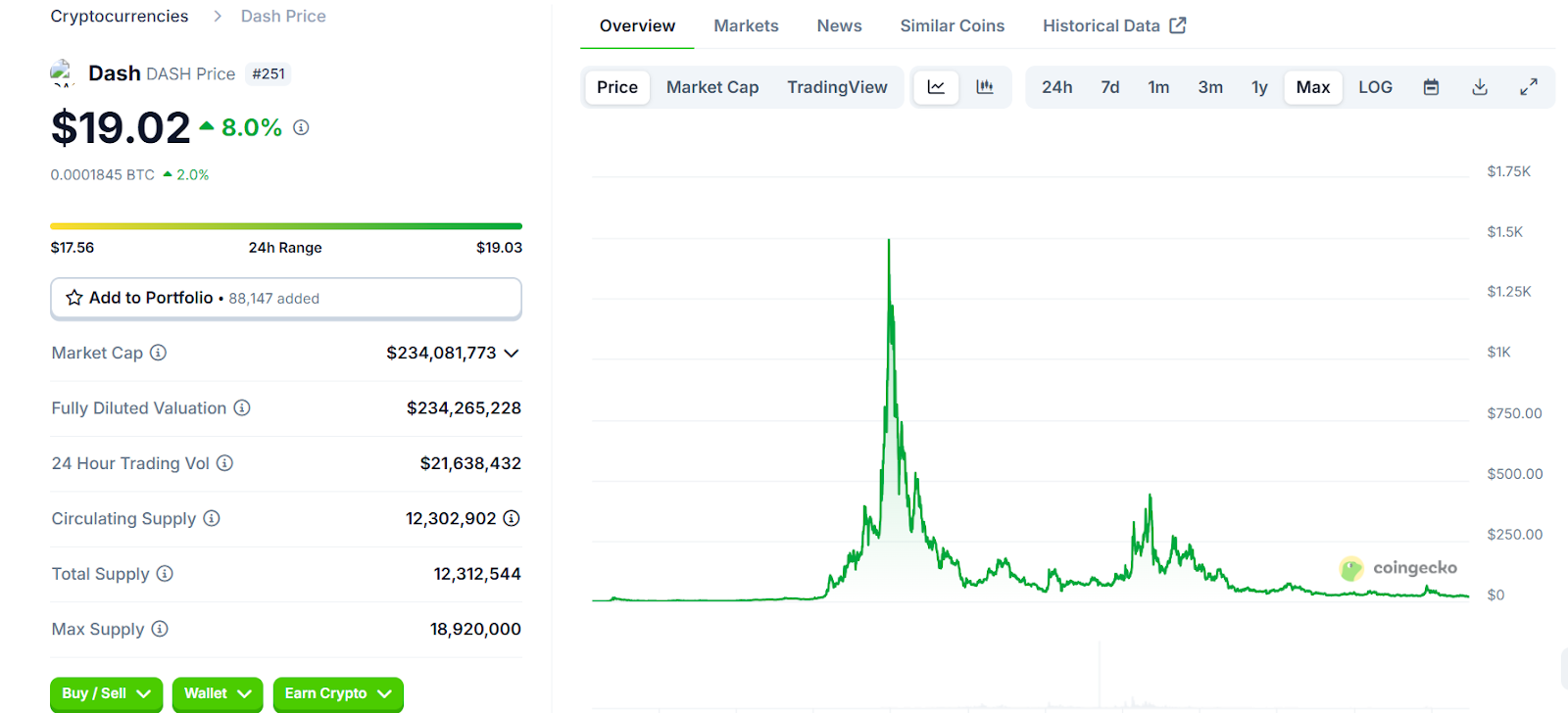Select the line chart view icon
The height and width of the screenshot is (713, 1568).
936,87
